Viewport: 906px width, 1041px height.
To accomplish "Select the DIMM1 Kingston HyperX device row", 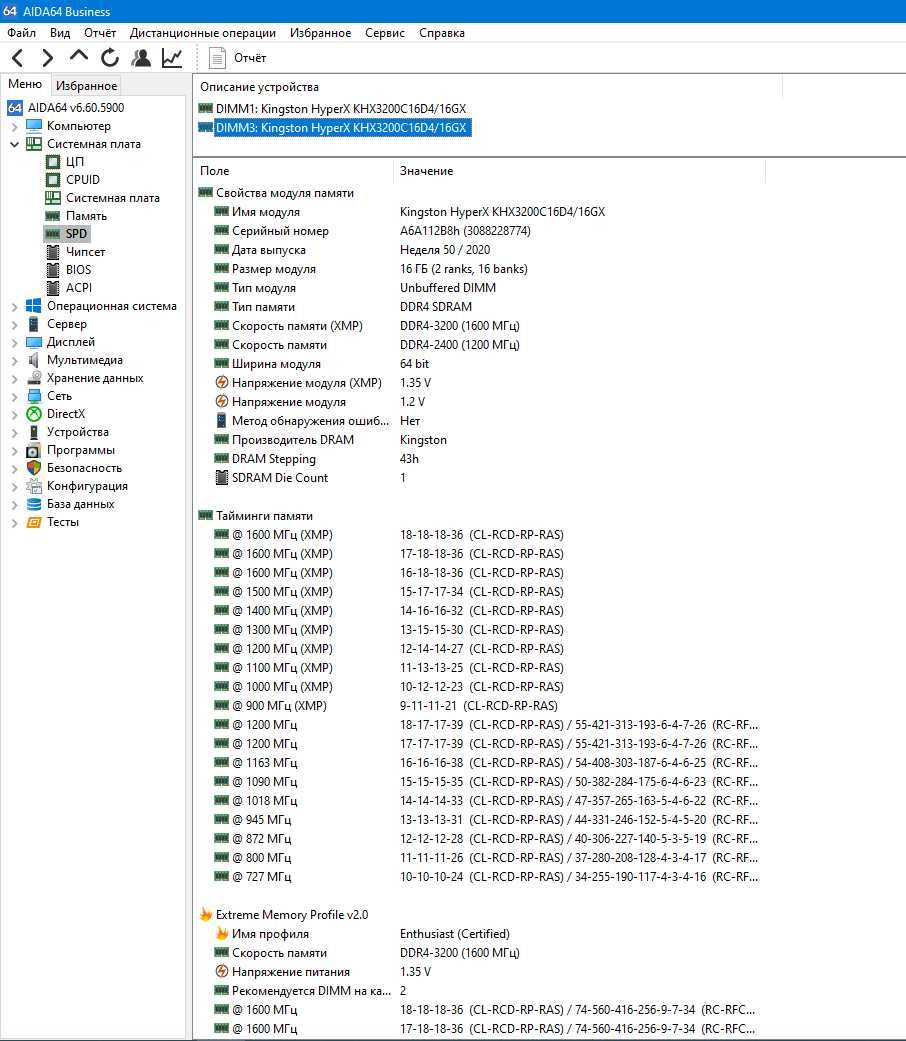I will click(333, 108).
